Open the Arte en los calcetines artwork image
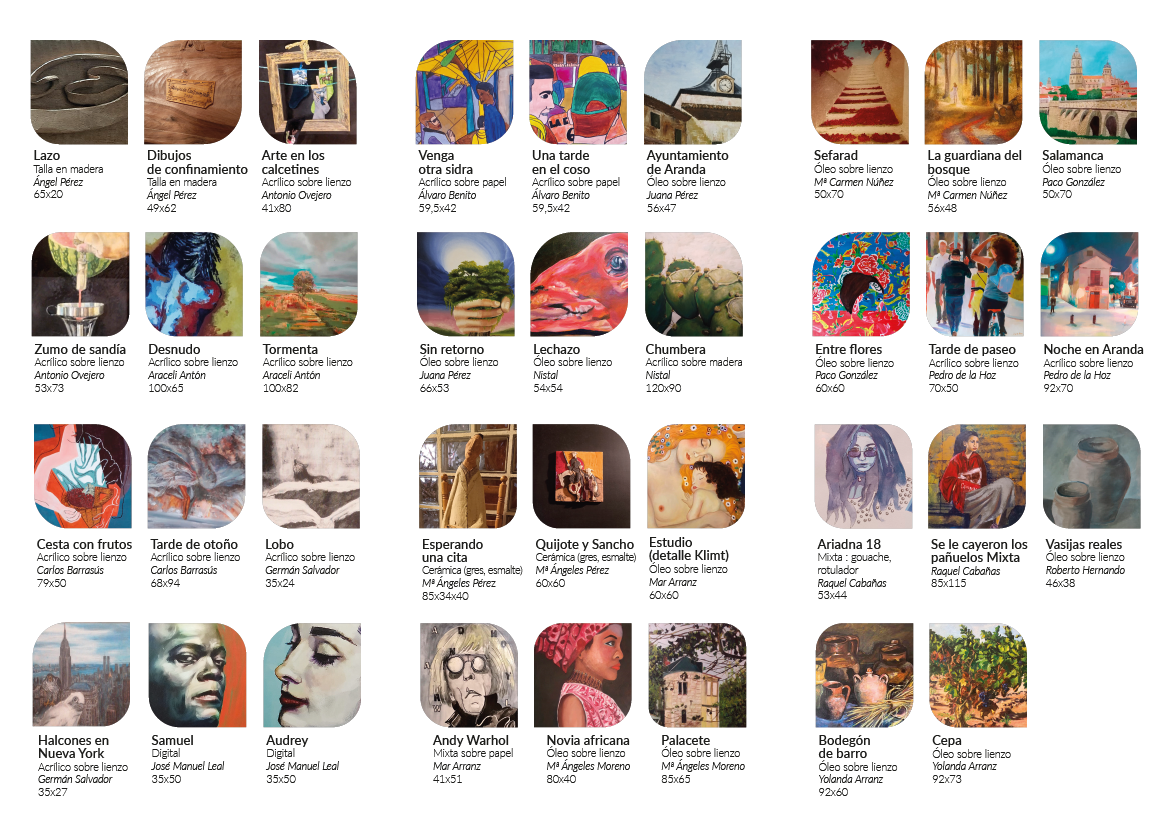 [308, 92]
